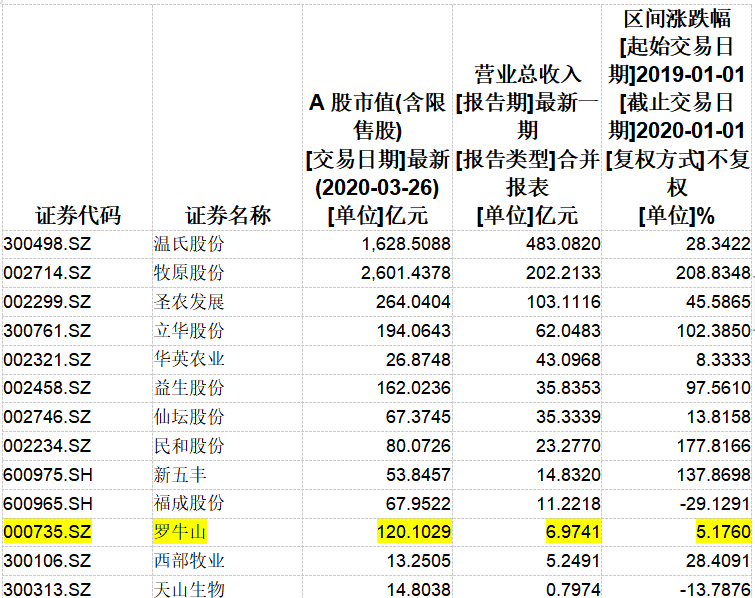Select cell 新五丰
The width and height of the screenshot is (755, 598).
pyautogui.click(x=228, y=475)
